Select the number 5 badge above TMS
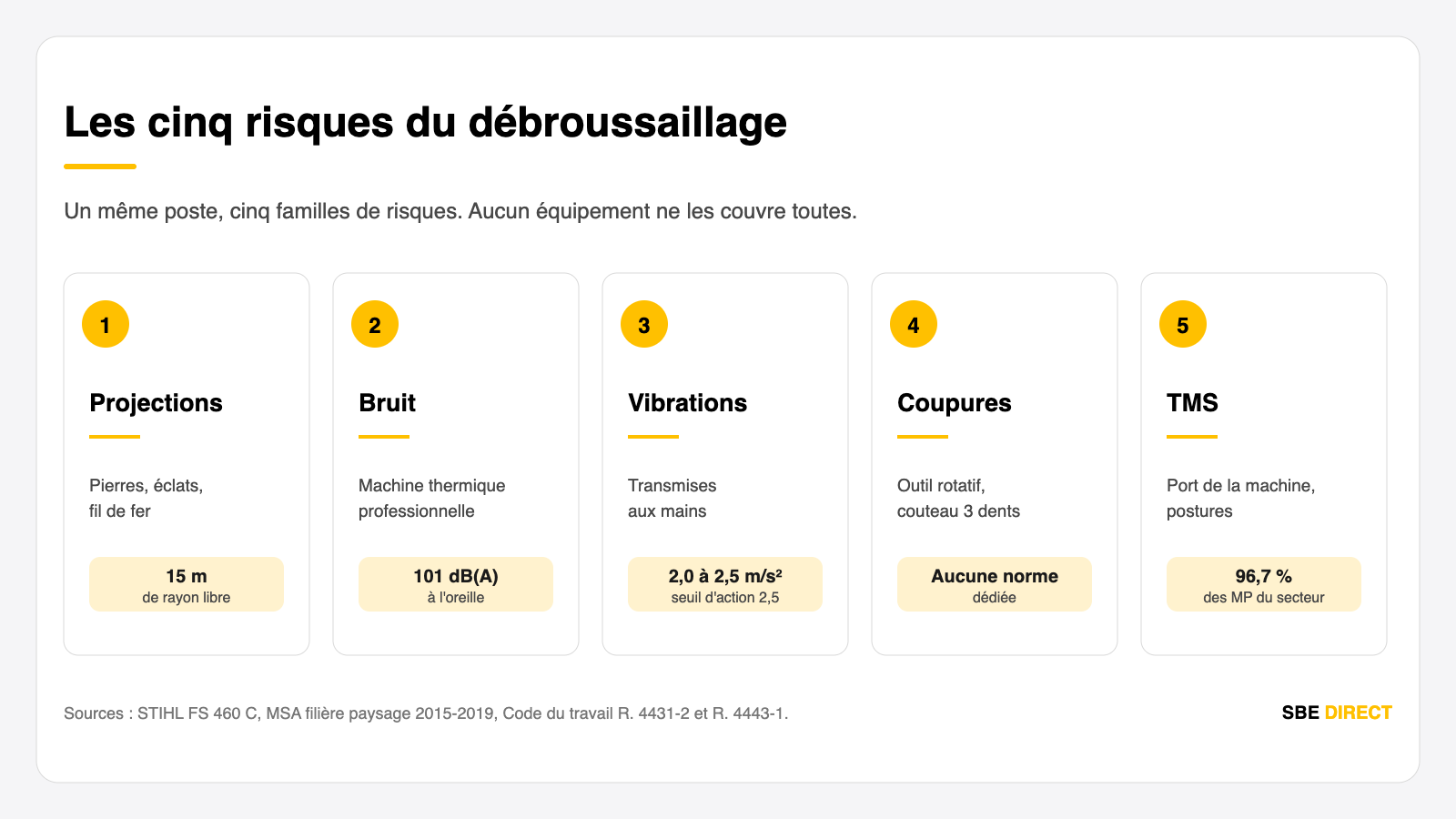 tap(1183, 324)
